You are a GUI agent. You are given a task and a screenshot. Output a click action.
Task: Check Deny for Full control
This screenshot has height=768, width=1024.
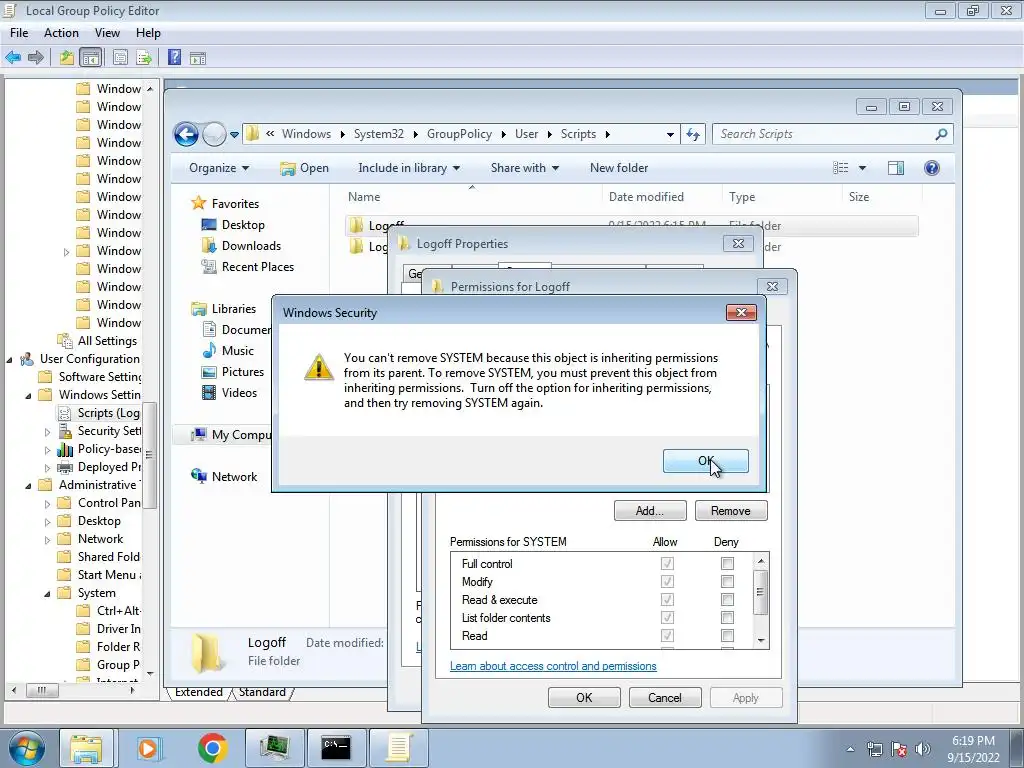coord(727,563)
